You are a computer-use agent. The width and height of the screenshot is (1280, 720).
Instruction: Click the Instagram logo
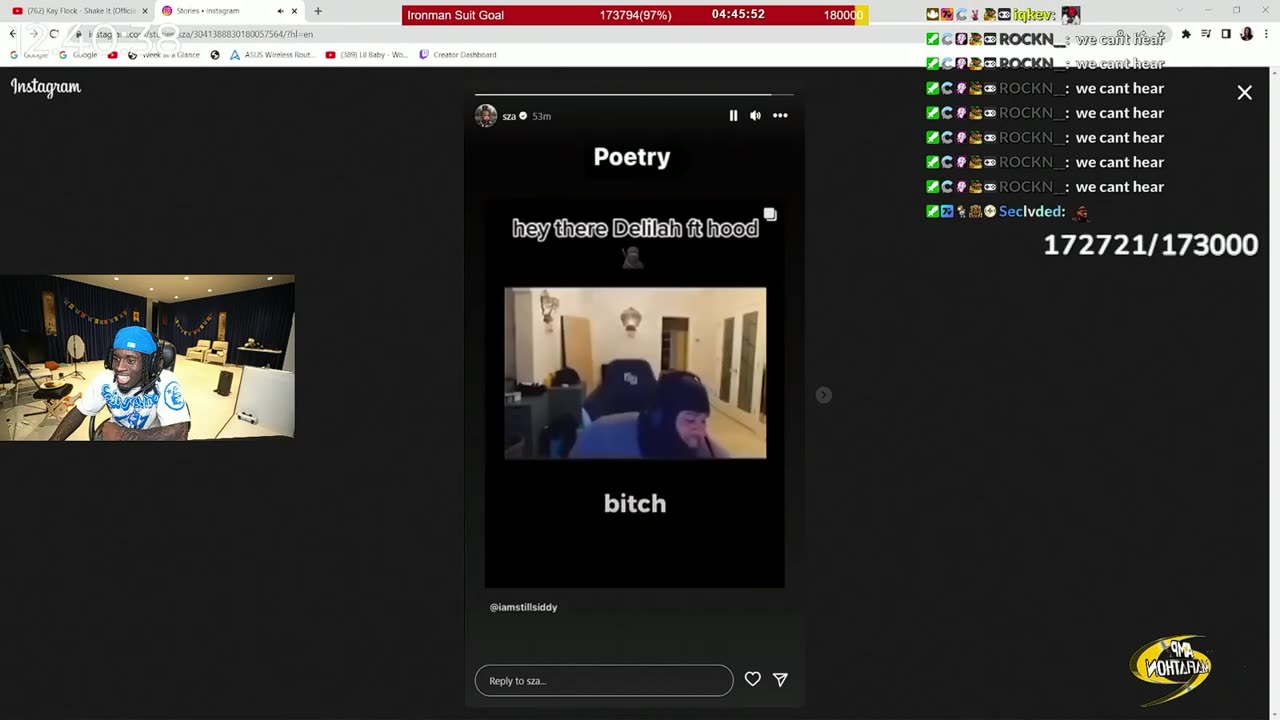coord(46,87)
